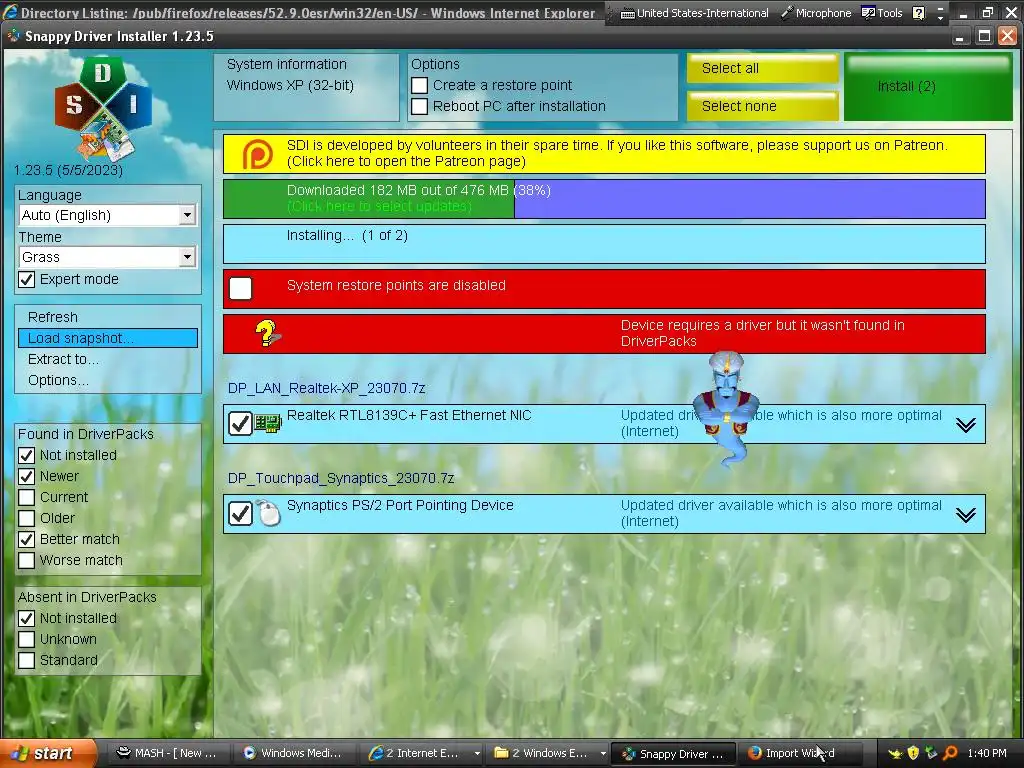Toggle the Newer filter checkbox
This screenshot has width=1024, height=768.
click(x=27, y=476)
